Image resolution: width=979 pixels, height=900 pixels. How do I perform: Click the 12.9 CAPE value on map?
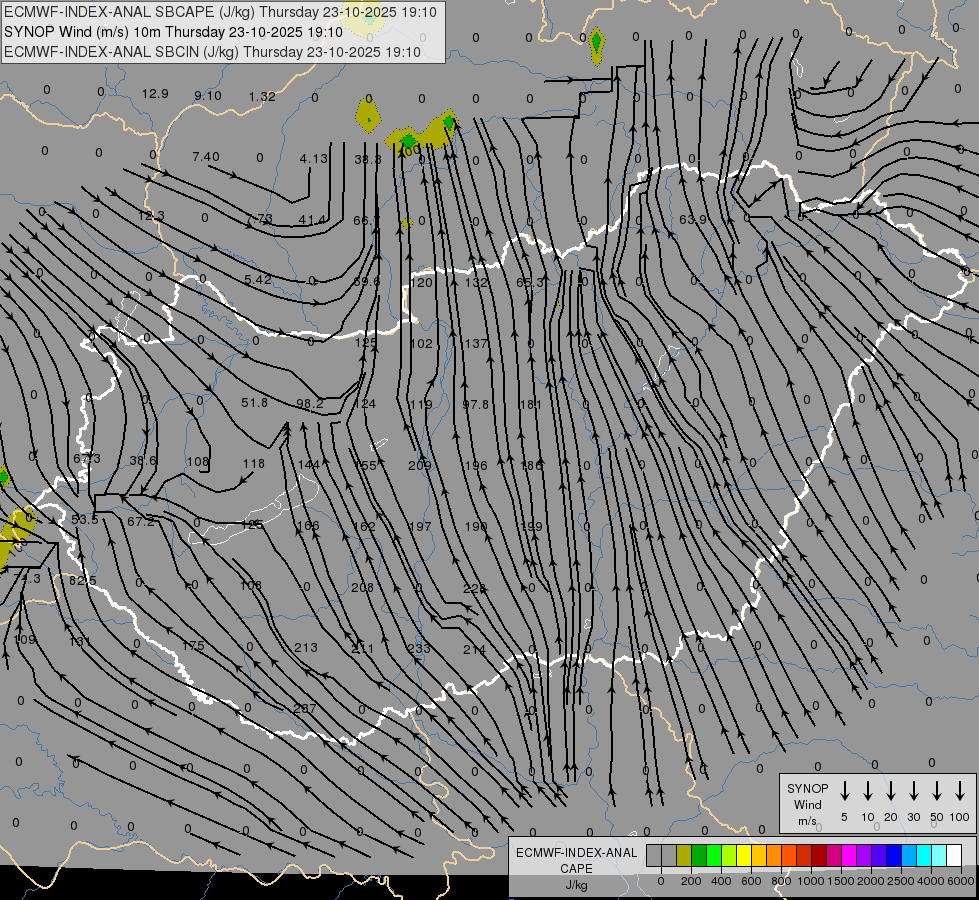[x=155, y=94]
